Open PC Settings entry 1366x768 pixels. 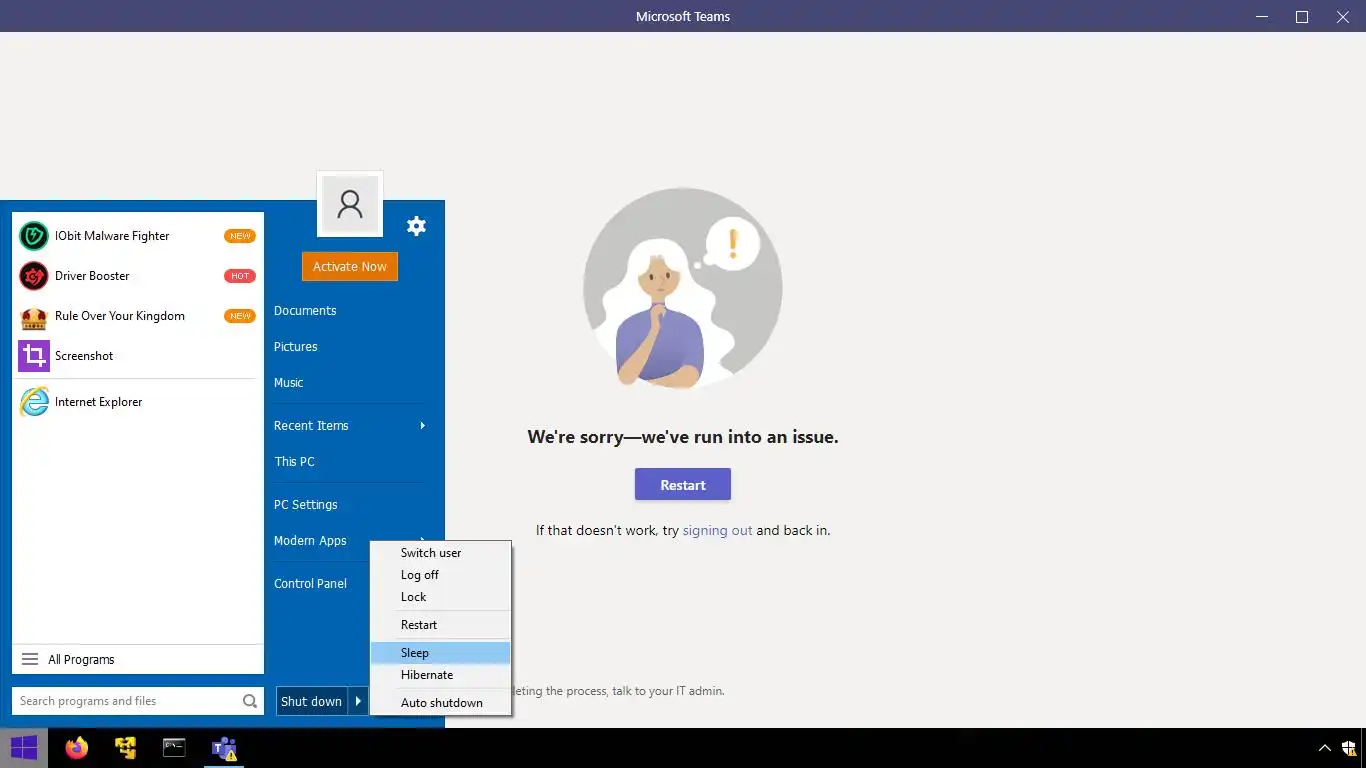click(306, 505)
